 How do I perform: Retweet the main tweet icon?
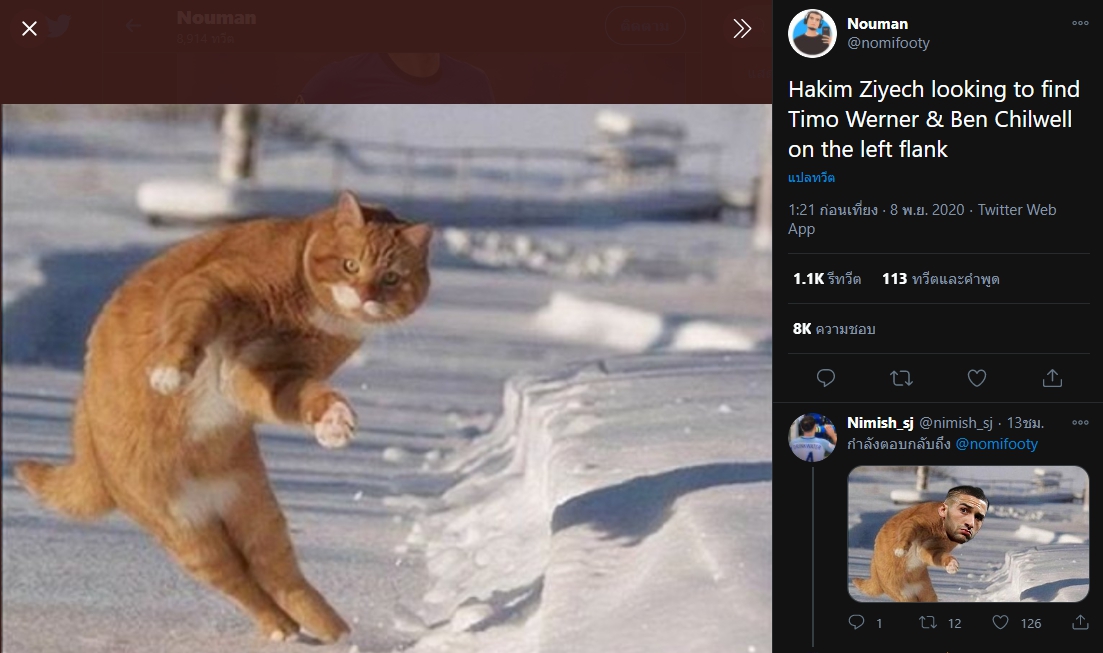click(901, 379)
